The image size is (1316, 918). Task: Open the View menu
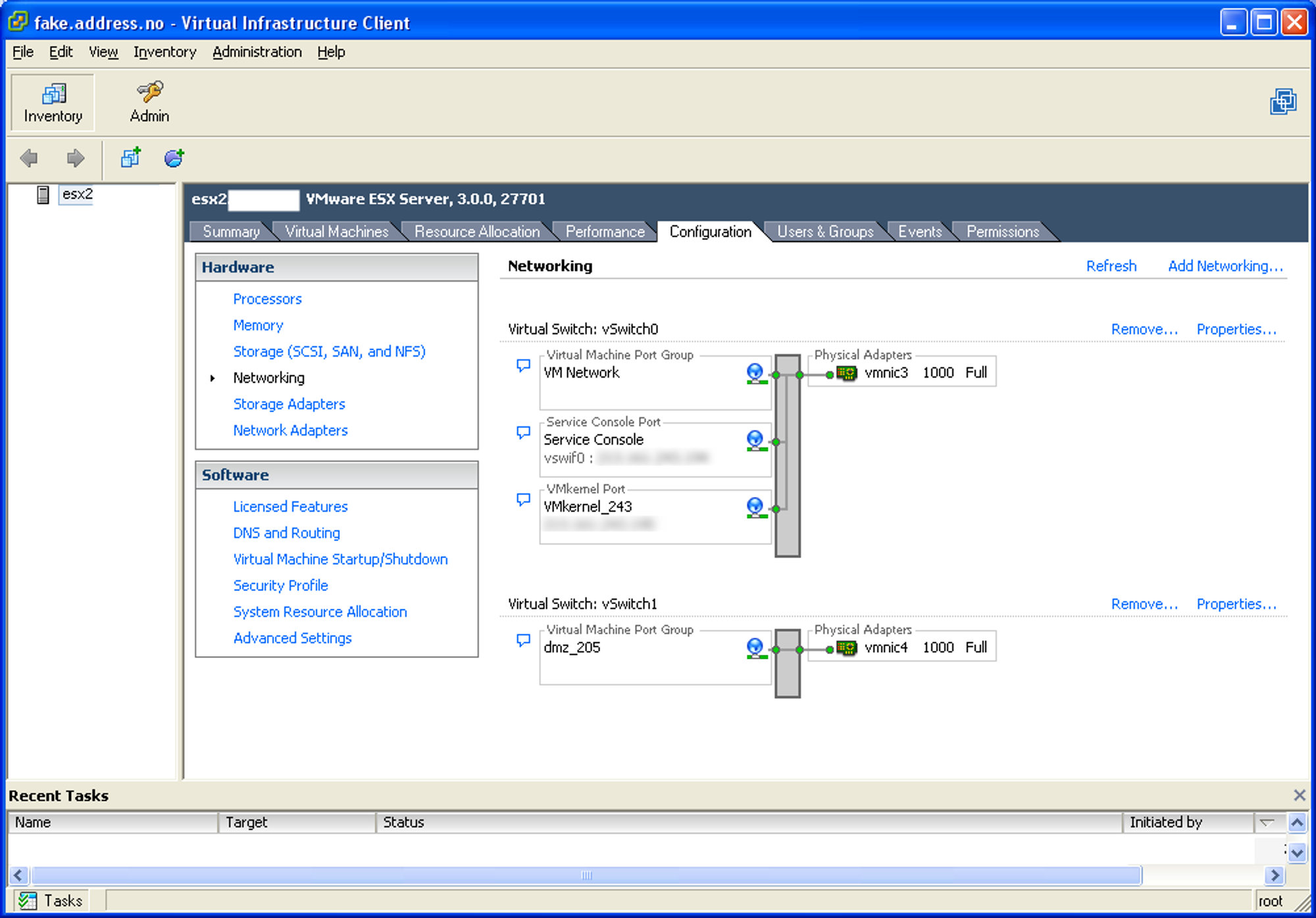click(x=103, y=52)
